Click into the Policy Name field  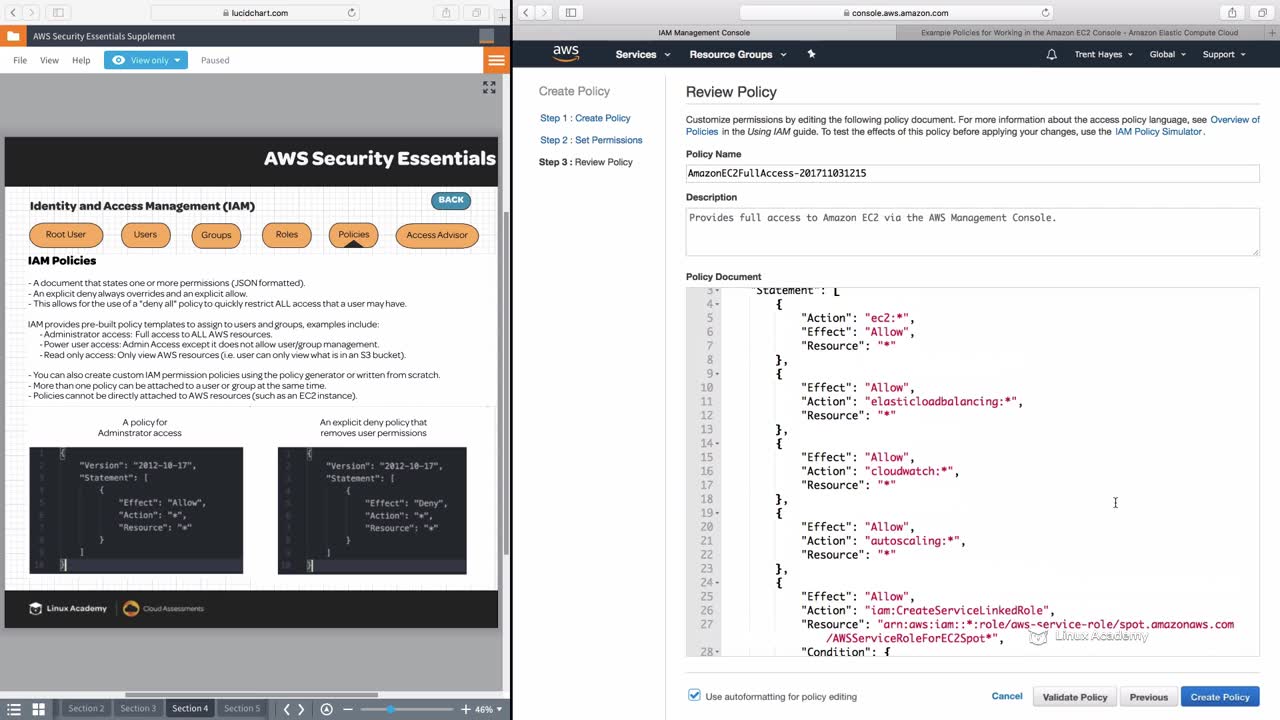click(x=971, y=173)
